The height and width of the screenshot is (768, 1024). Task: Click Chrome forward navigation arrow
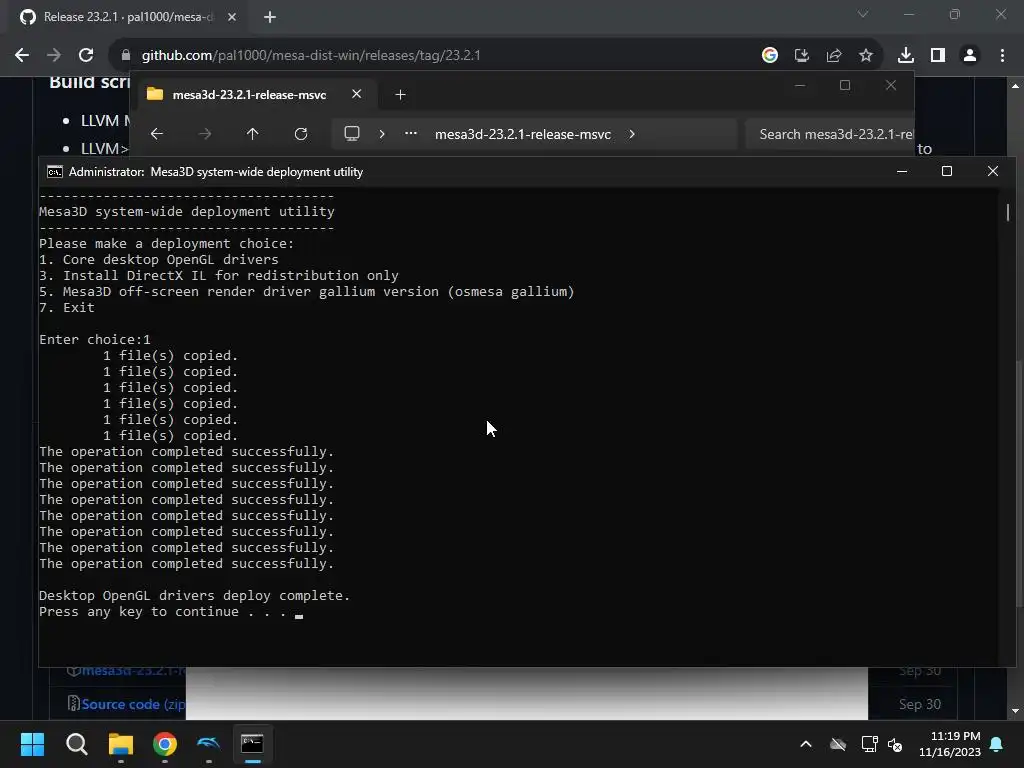pyautogui.click(x=54, y=56)
